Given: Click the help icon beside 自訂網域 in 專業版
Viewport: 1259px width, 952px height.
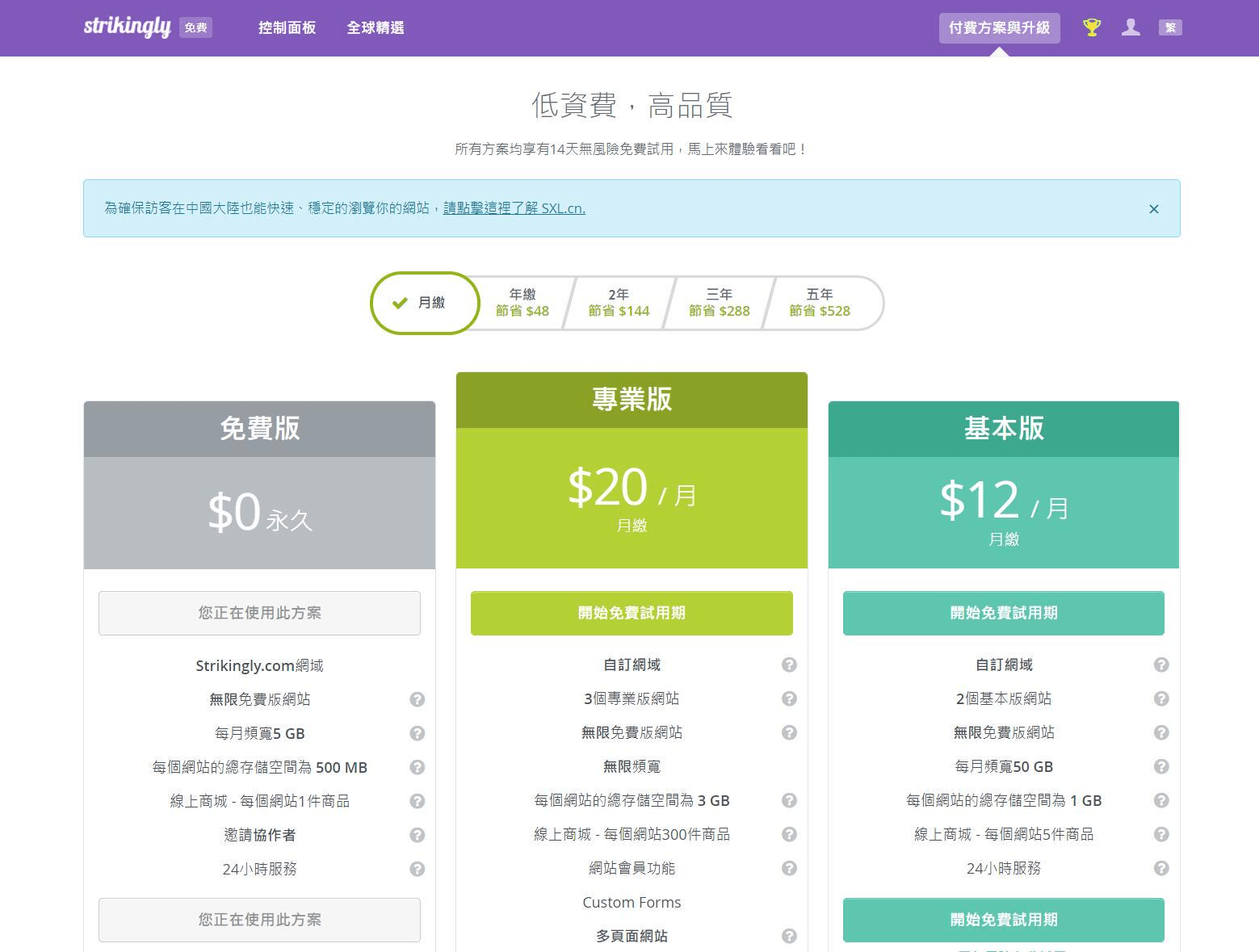Looking at the screenshot, I should click(789, 665).
